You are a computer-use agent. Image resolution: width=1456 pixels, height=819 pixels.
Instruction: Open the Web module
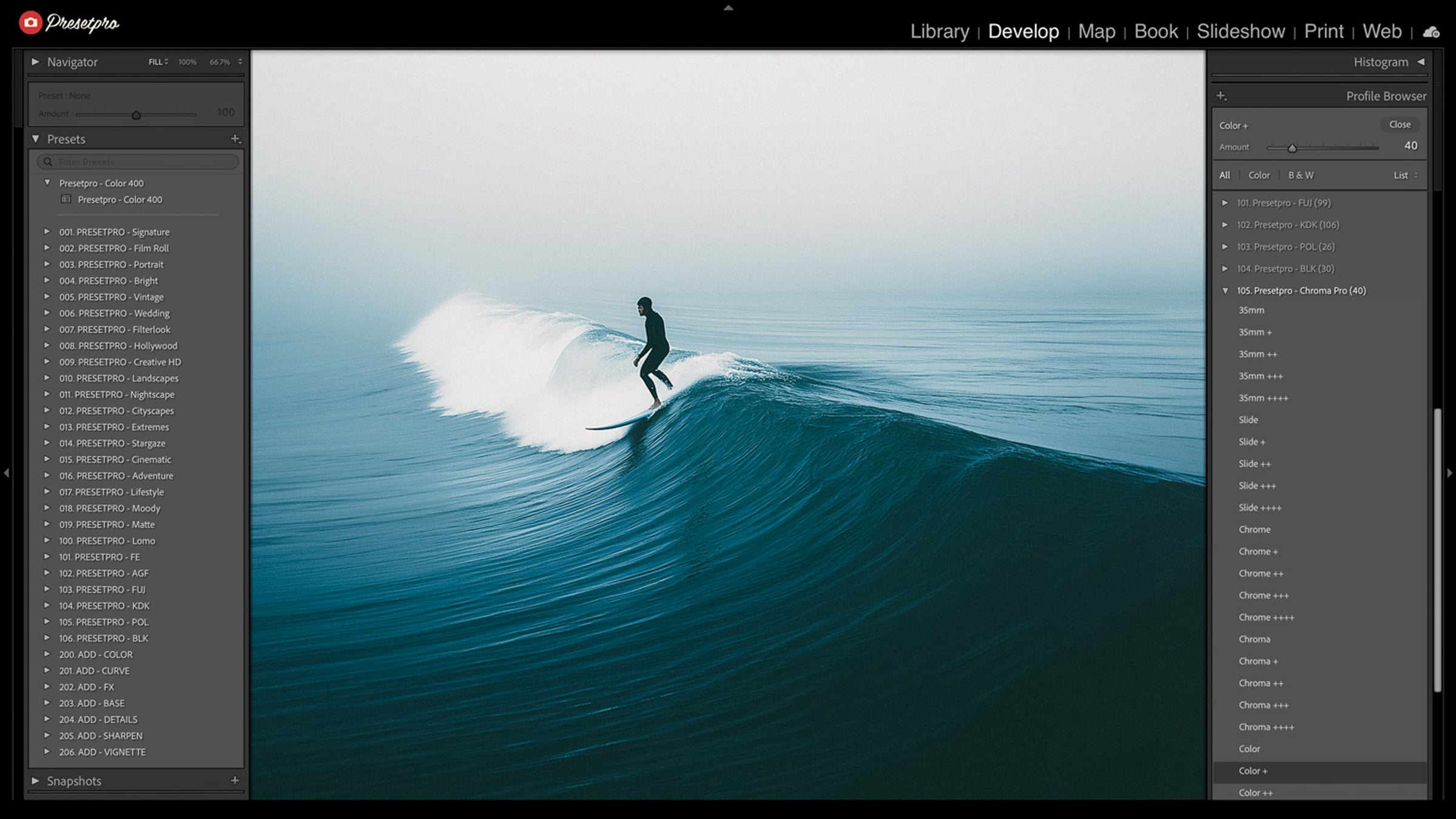click(x=1382, y=32)
